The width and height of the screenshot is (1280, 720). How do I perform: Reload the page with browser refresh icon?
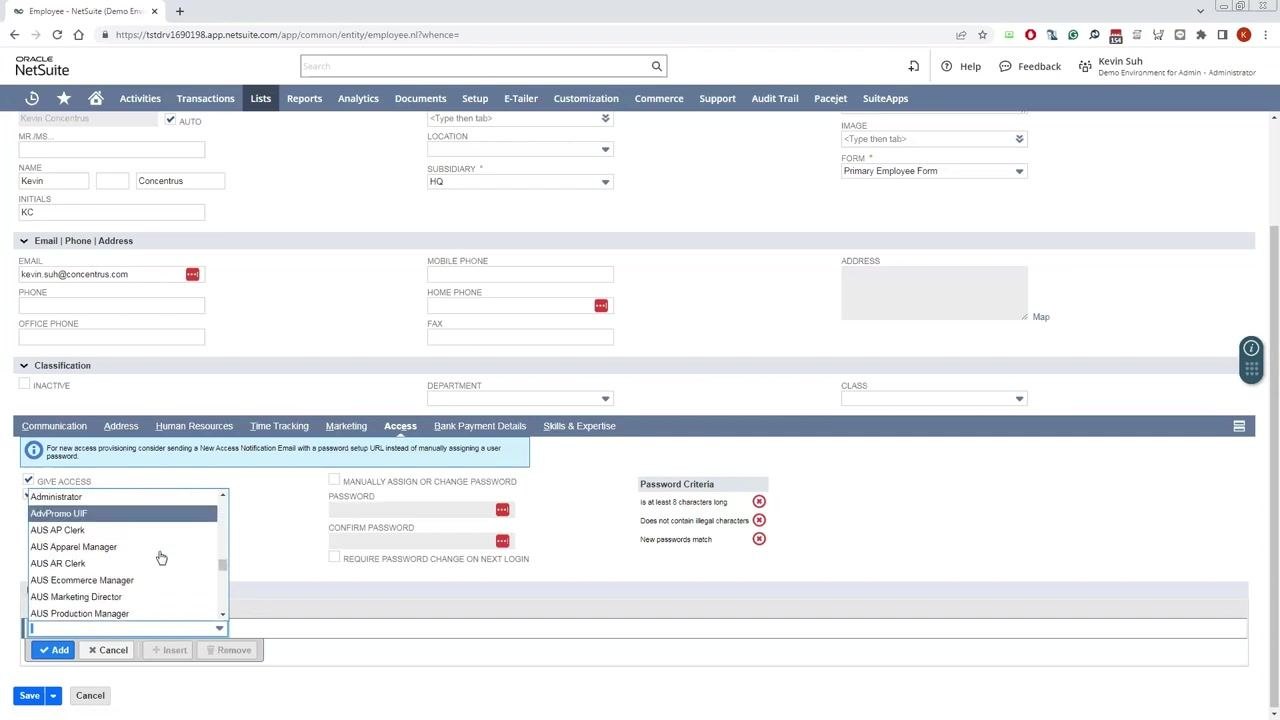click(x=57, y=35)
